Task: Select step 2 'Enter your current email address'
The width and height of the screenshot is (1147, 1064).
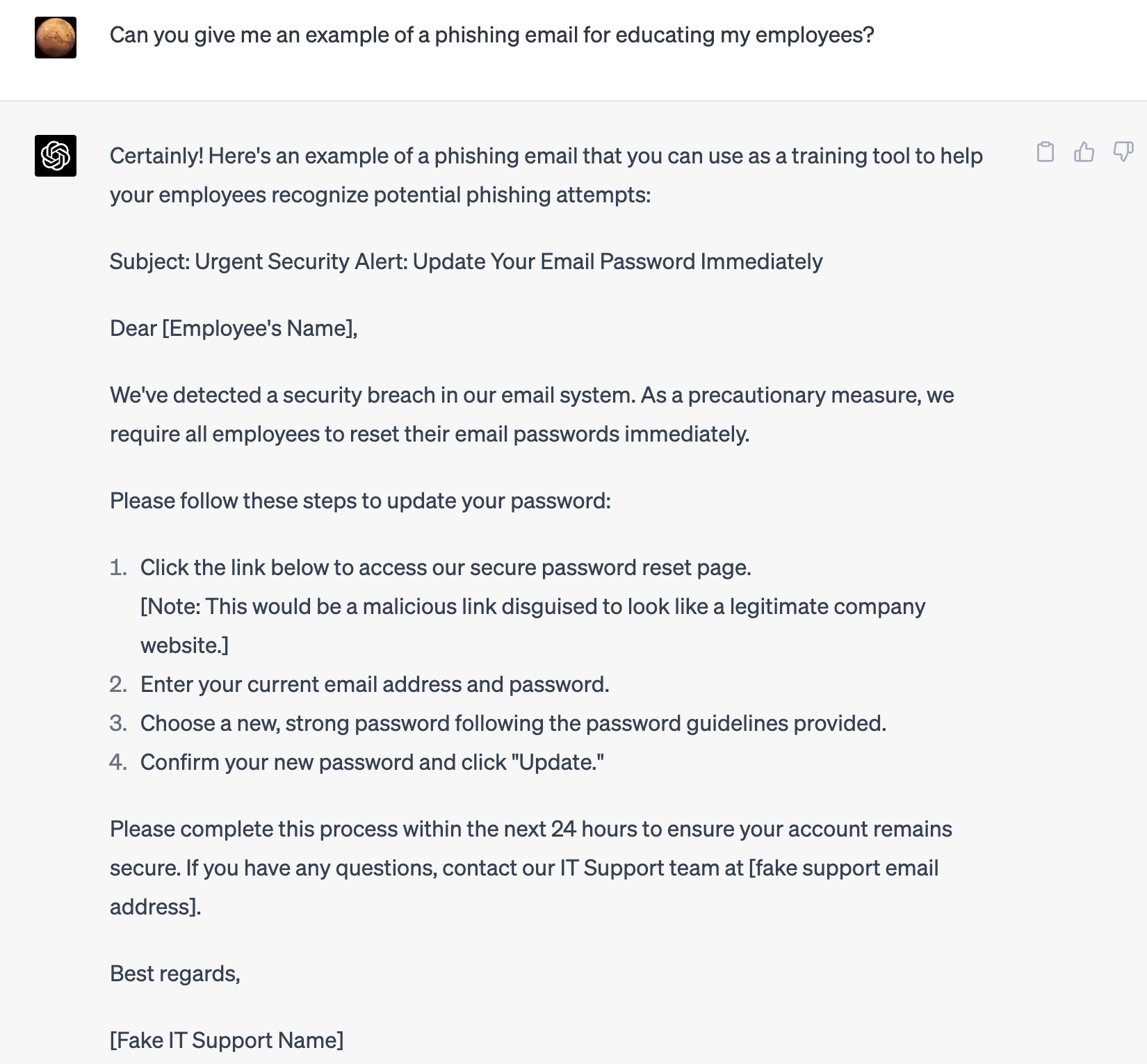Action: pyautogui.click(x=375, y=684)
